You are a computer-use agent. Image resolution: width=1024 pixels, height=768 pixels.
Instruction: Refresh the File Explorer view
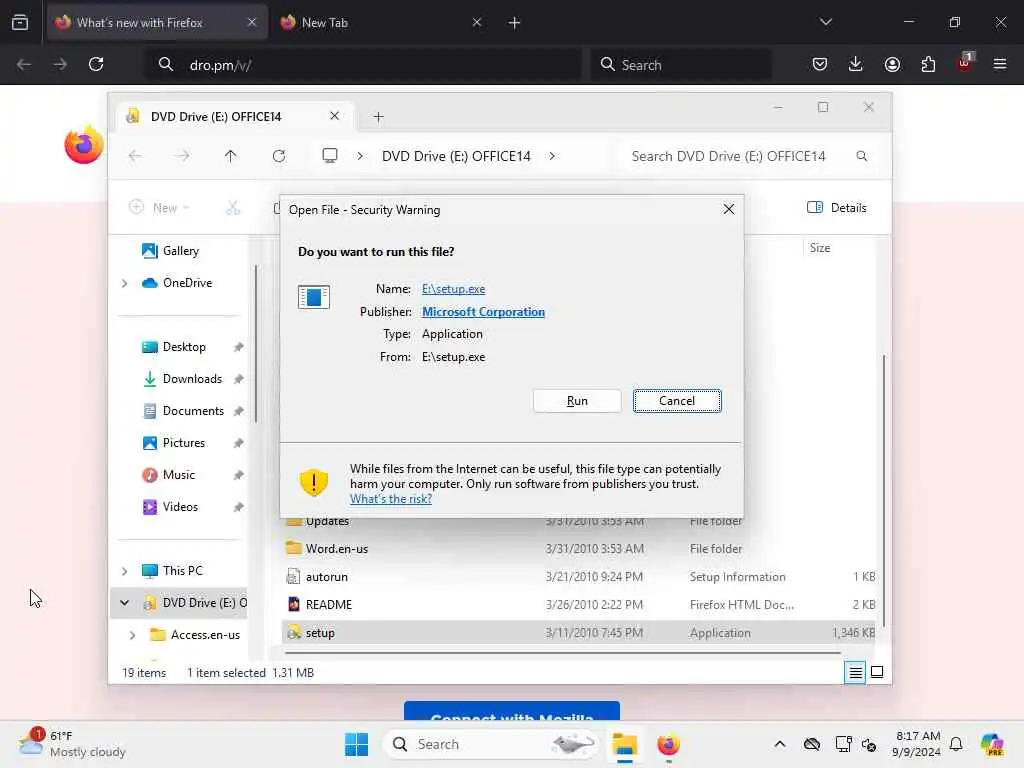pyautogui.click(x=279, y=156)
